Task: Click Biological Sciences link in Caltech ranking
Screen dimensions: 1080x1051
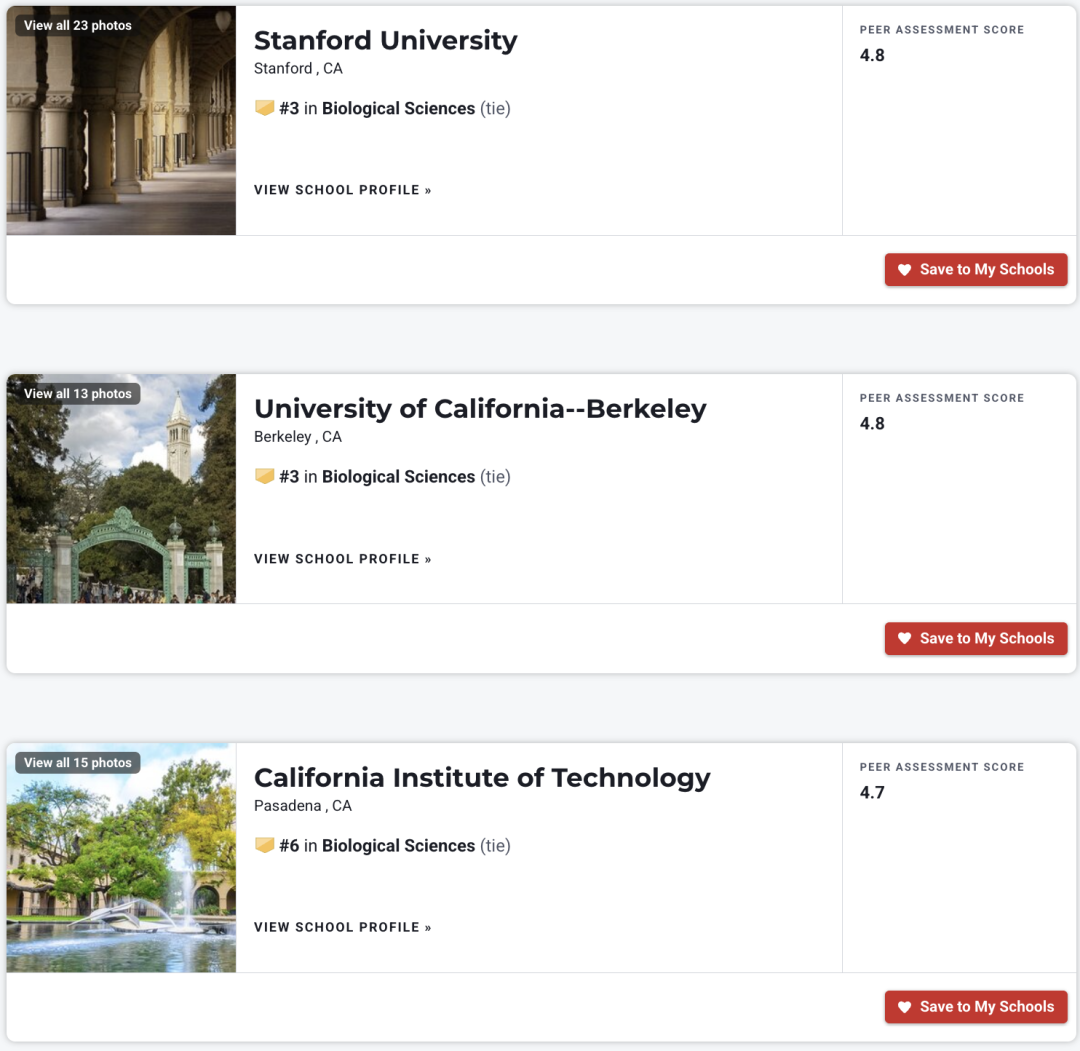Action: (398, 846)
